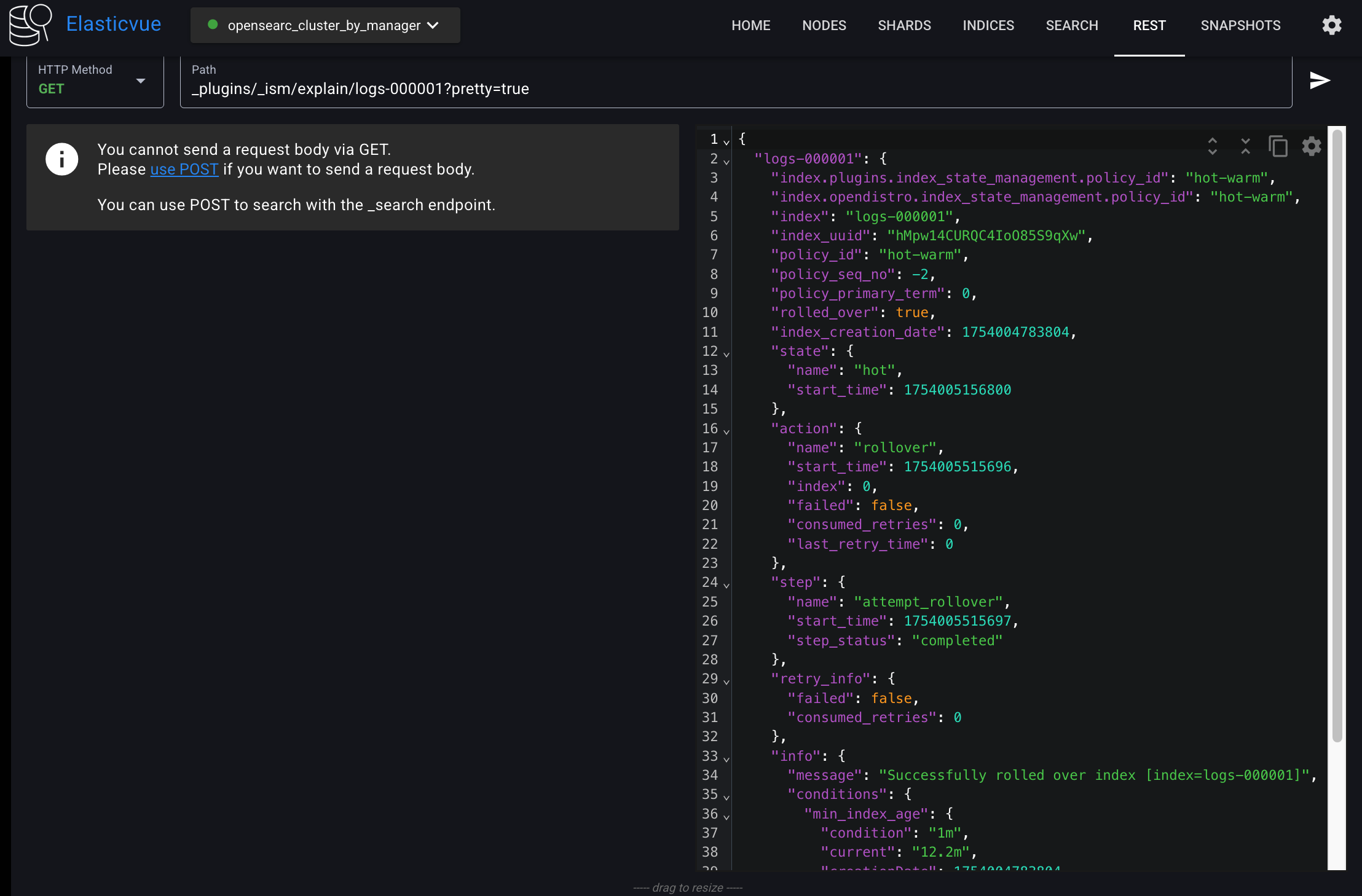Copy response content to clipboard

(x=1278, y=146)
